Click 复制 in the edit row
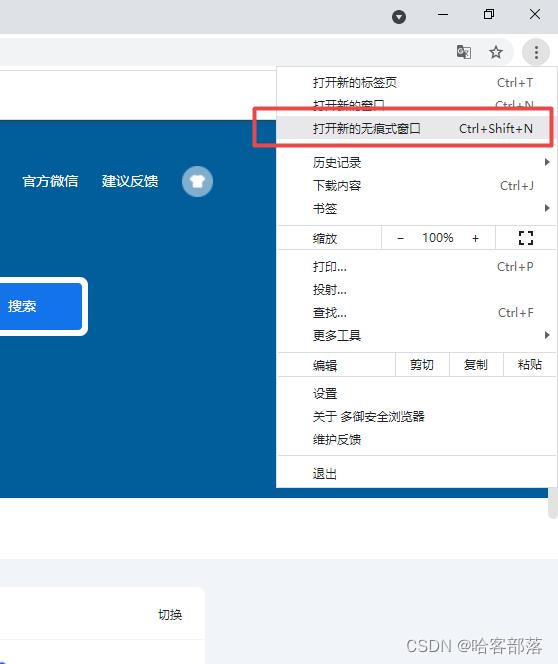The width and height of the screenshot is (558, 664). [476, 365]
